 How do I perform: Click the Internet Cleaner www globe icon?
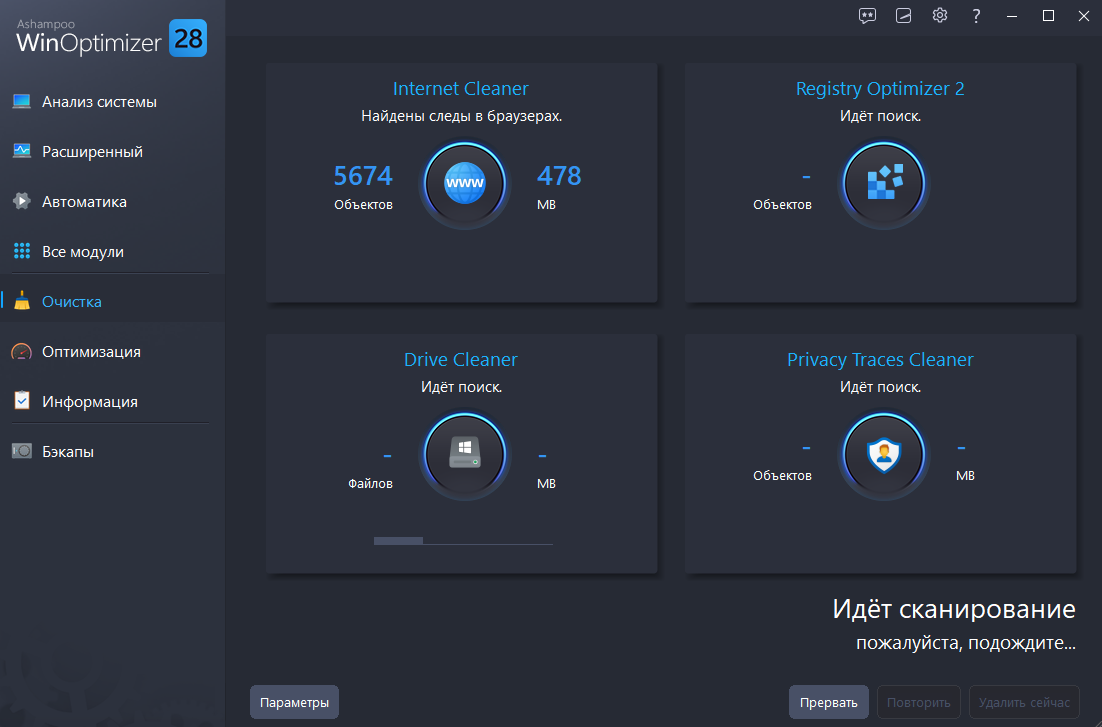click(x=465, y=184)
